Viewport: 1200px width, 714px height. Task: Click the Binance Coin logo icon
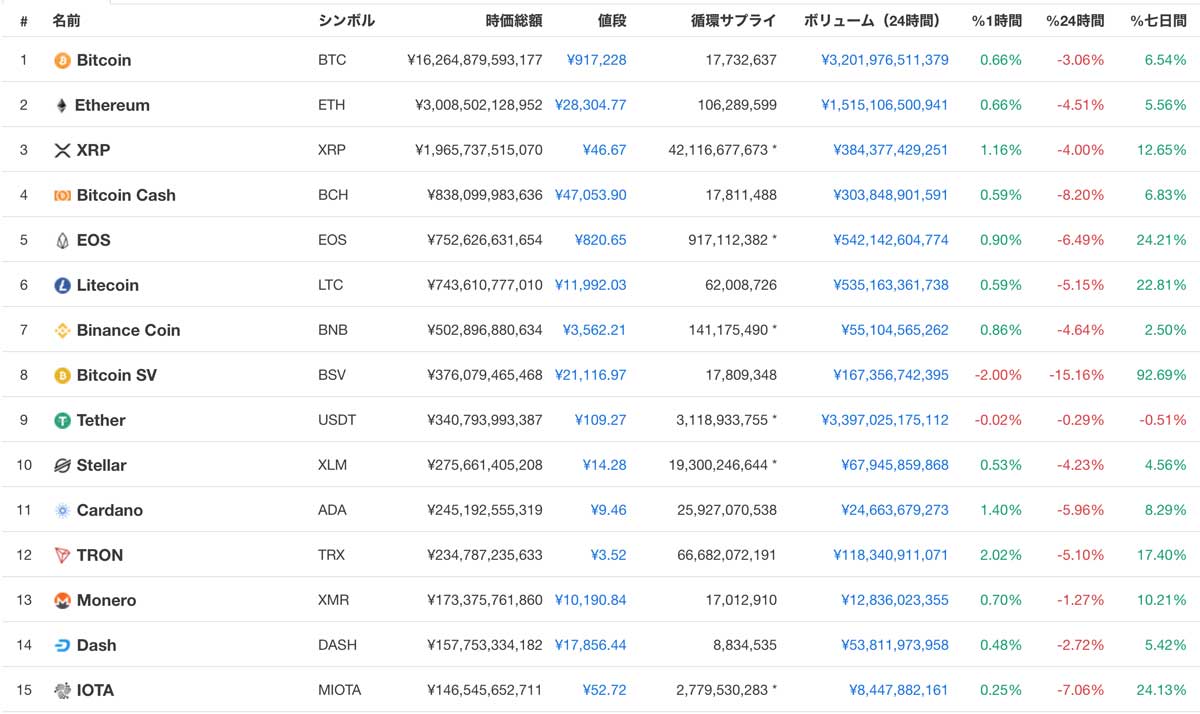[62, 330]
